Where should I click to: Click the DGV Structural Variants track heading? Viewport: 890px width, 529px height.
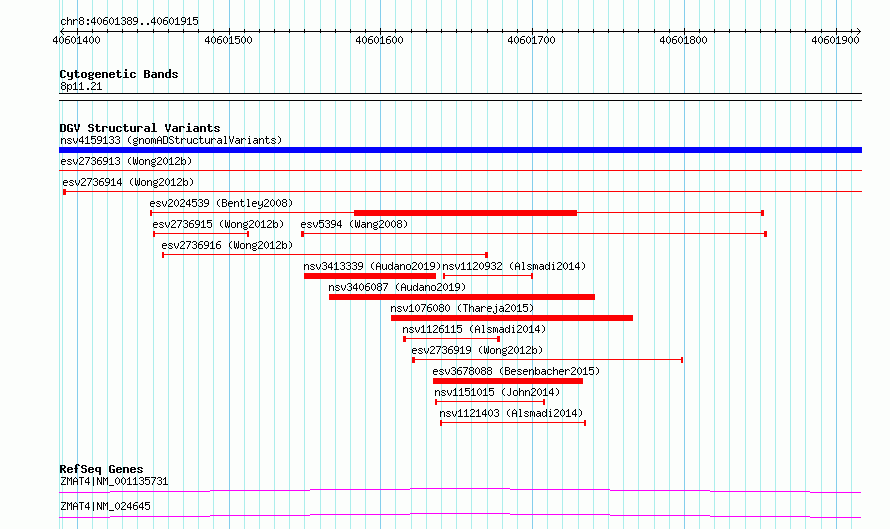[x=140, y=128]
